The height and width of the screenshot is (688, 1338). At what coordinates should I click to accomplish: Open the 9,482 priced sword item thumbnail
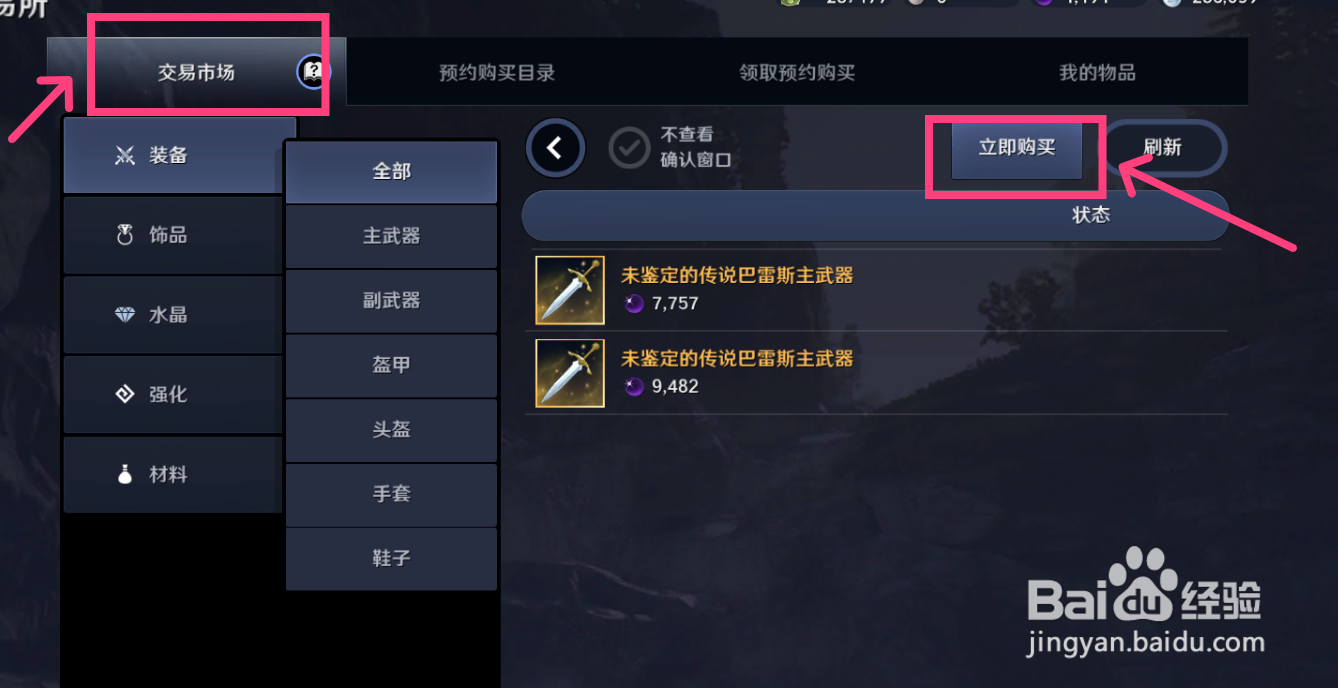tap(570, 373)
